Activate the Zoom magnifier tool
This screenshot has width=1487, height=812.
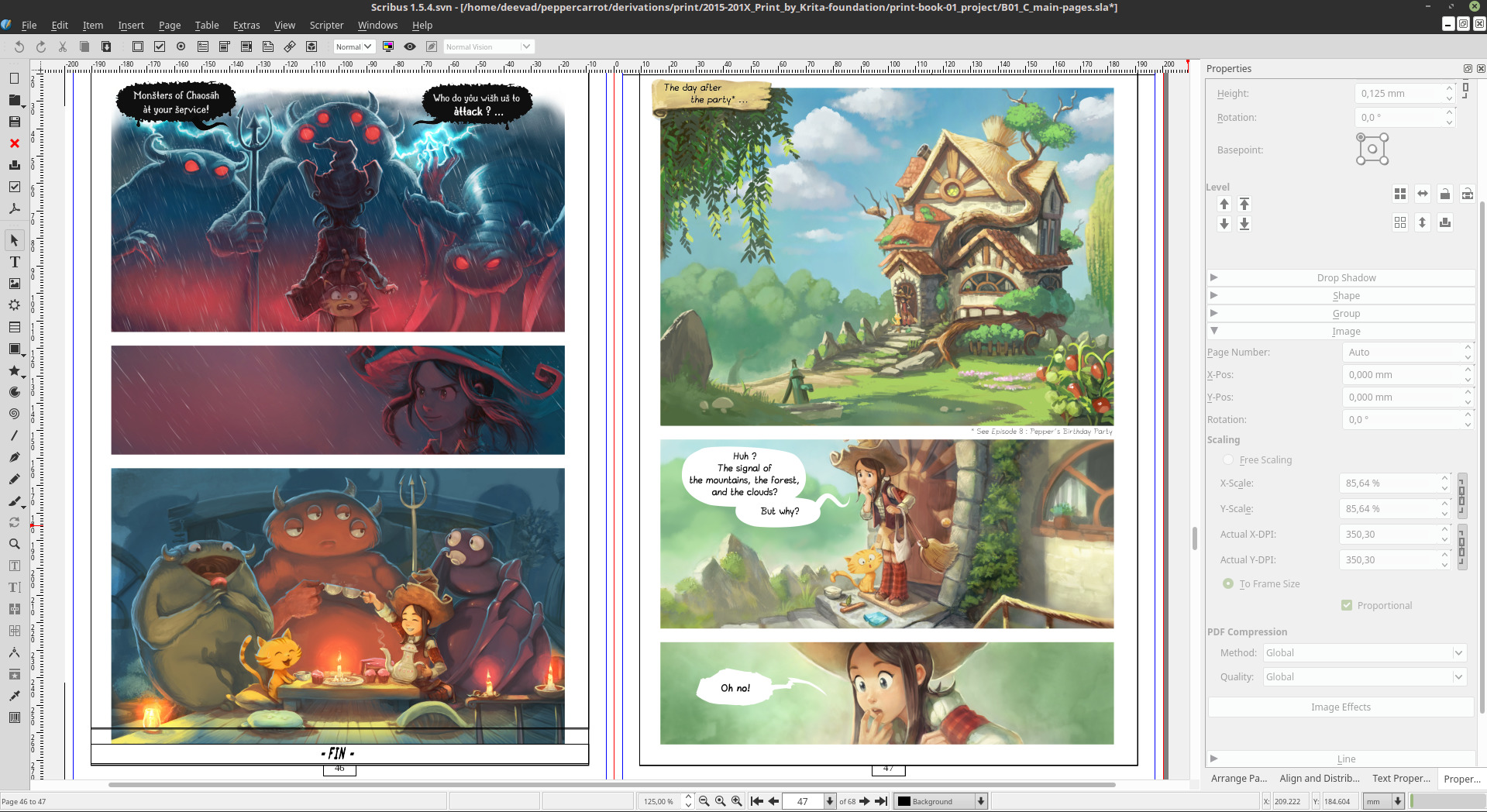(14, 544)
